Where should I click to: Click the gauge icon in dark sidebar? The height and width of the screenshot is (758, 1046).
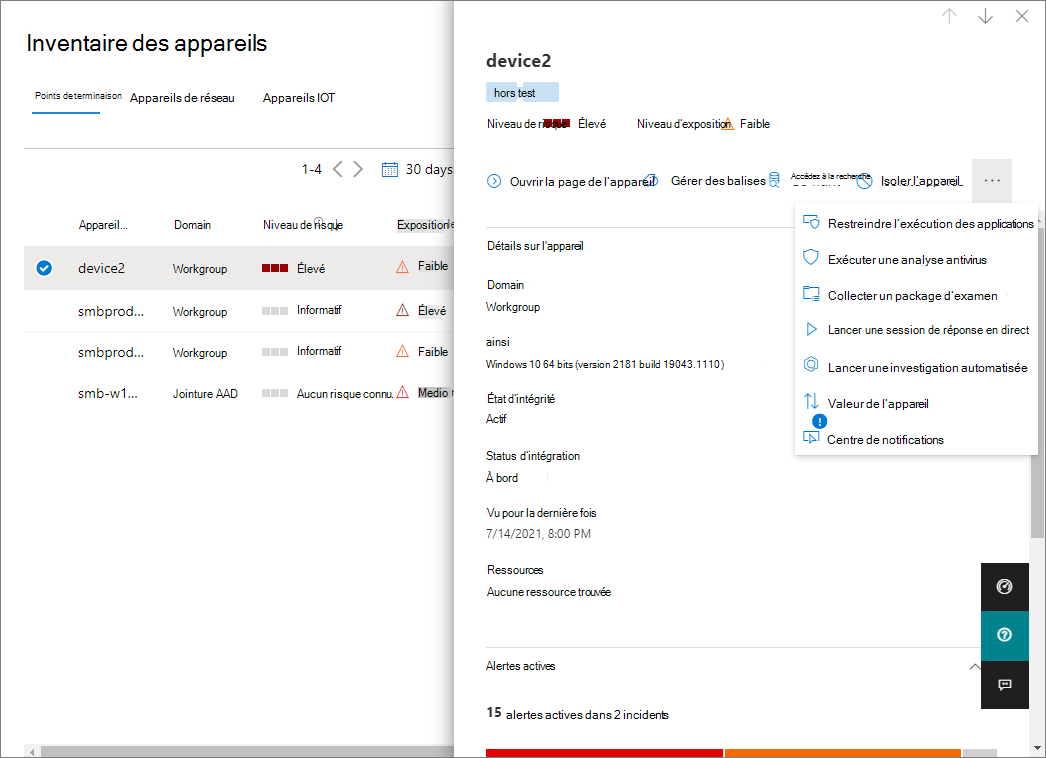coord(1004,587)
